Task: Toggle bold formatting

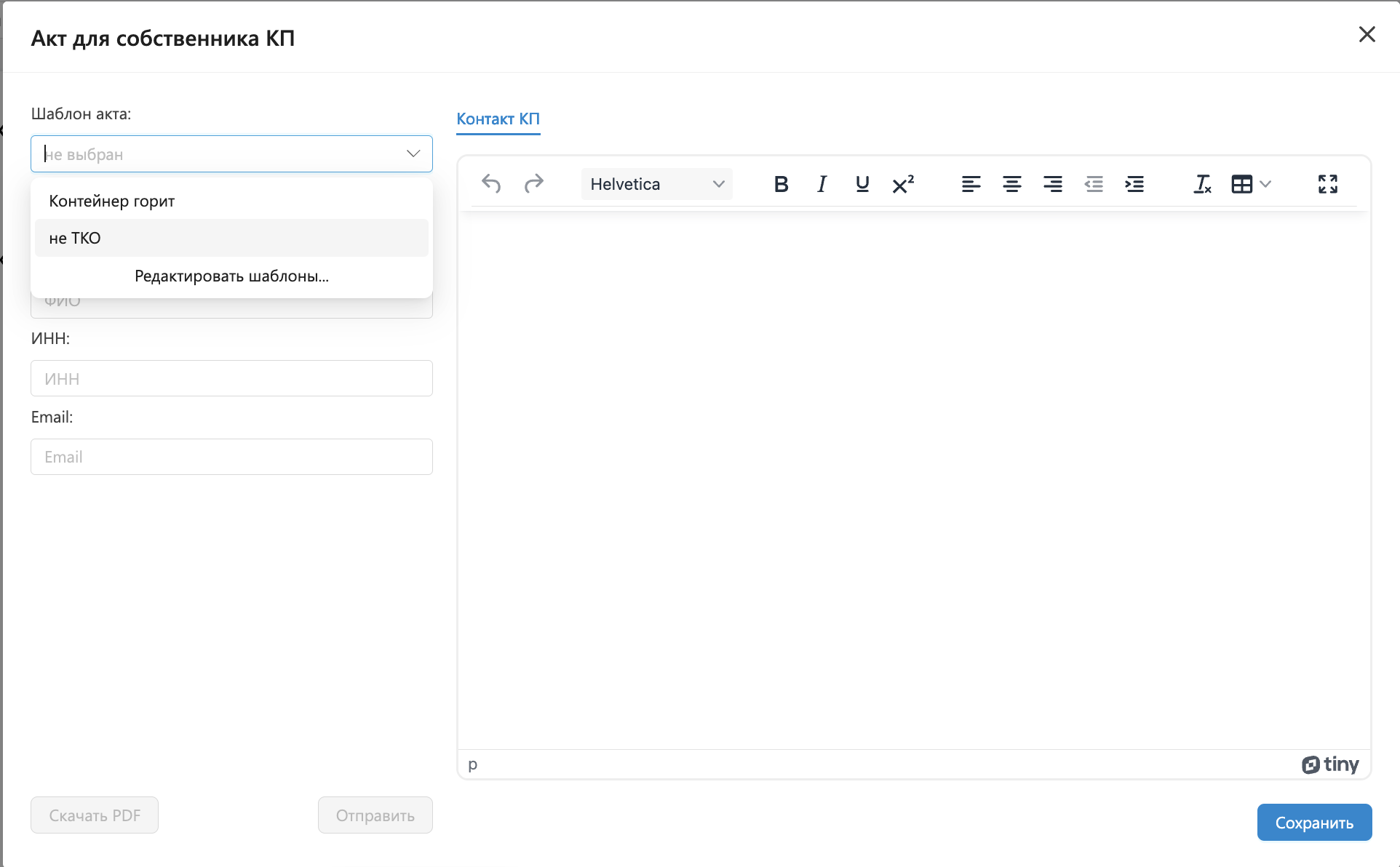Action: pyautogui.click(x=781, y=184)
